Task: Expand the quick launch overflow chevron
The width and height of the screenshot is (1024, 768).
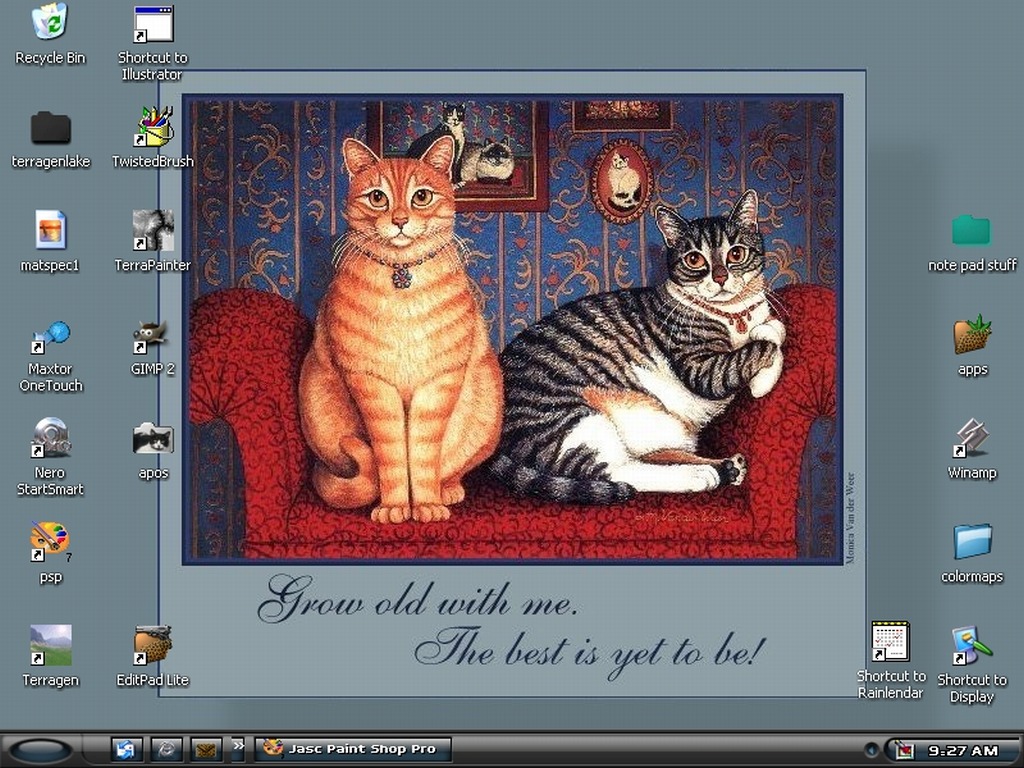Action: pyautogui.click(x=238, y=745)
